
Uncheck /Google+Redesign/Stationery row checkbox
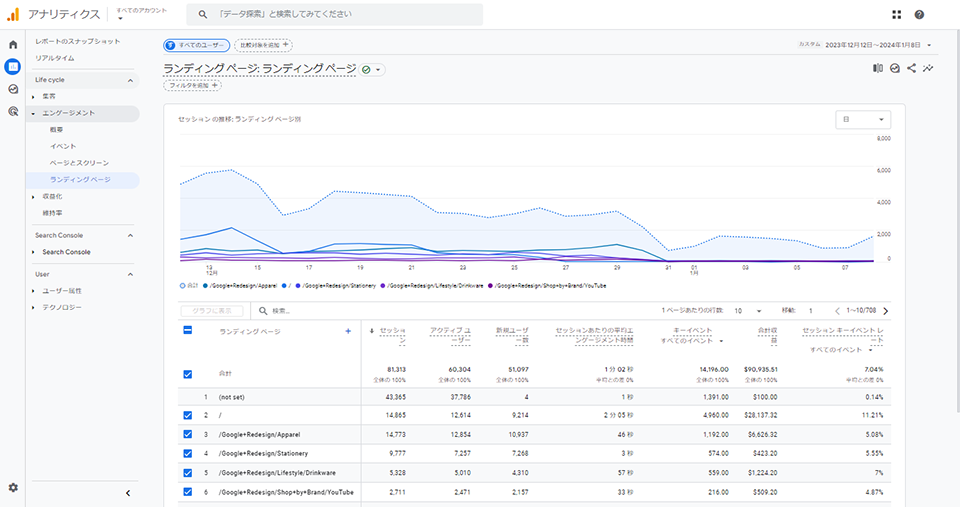point(187,453)
